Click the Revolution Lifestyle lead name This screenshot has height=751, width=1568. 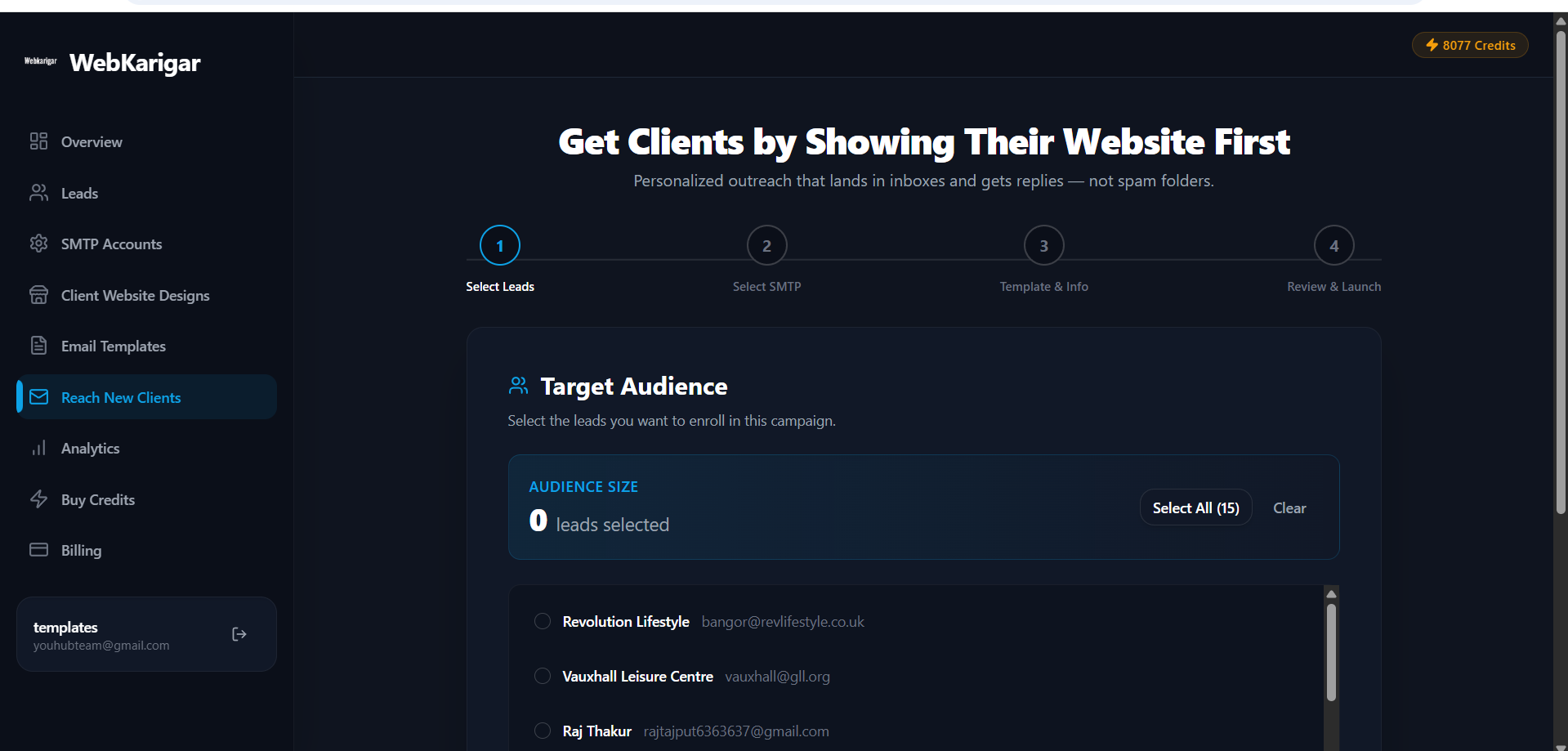click(x=626, y=621)
